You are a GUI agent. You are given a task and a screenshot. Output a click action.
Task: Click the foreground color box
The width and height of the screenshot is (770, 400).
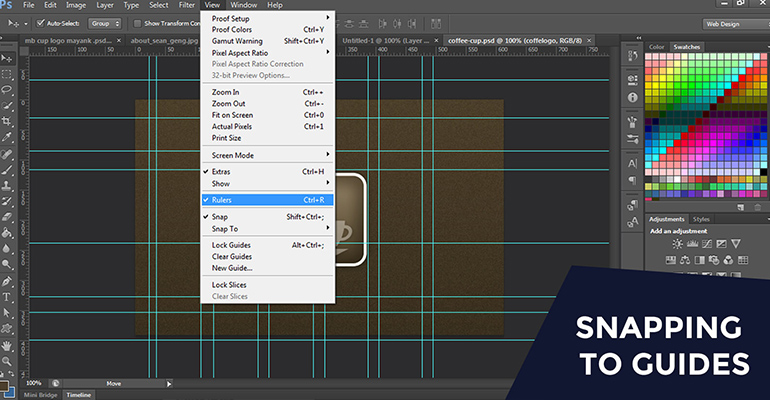pyautogui.click(x=3, y=386)
